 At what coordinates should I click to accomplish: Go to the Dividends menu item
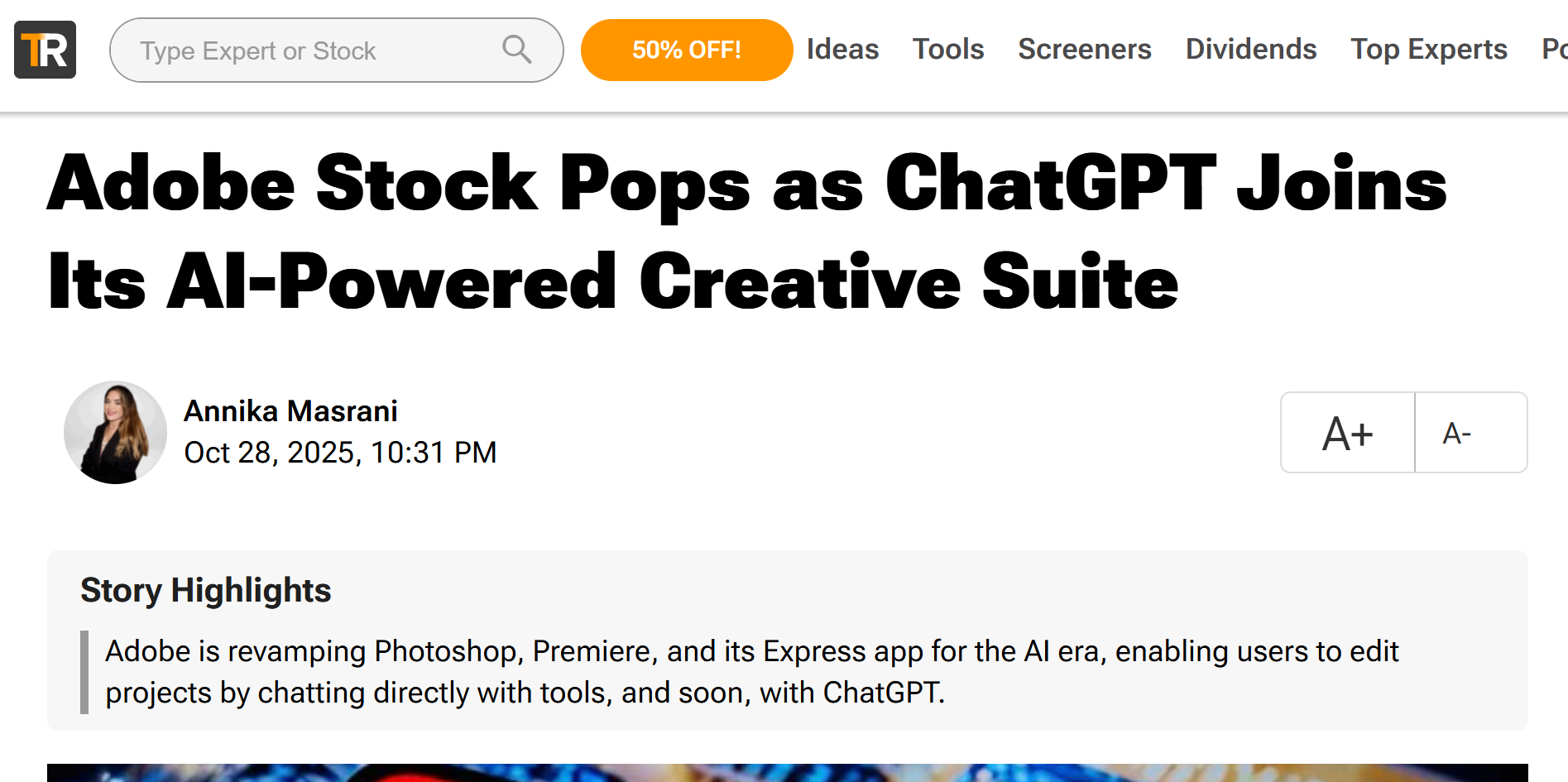pyautogui.click(x=1250, y=50)
